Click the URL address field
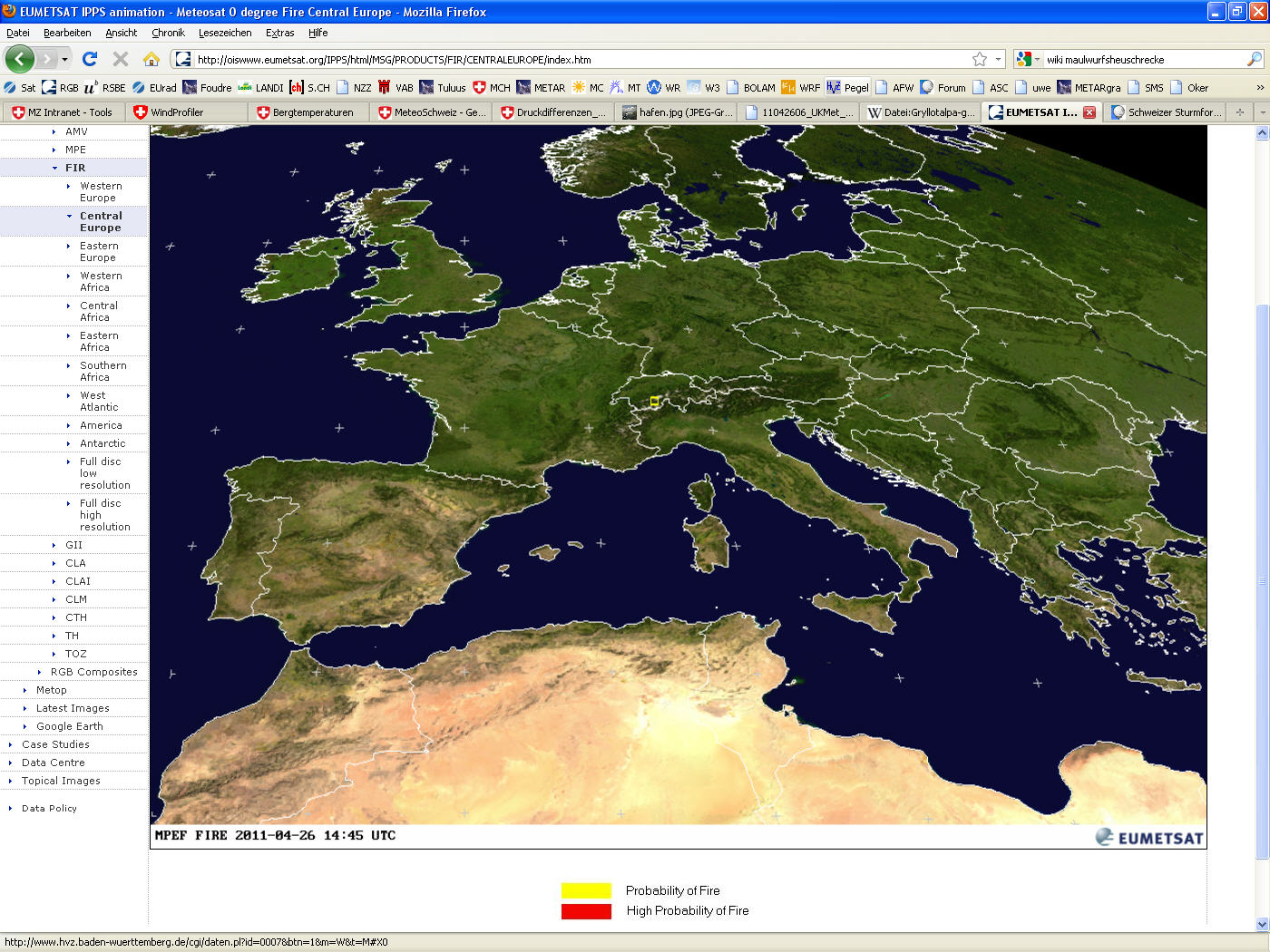1270x952 pixels. 581,59
